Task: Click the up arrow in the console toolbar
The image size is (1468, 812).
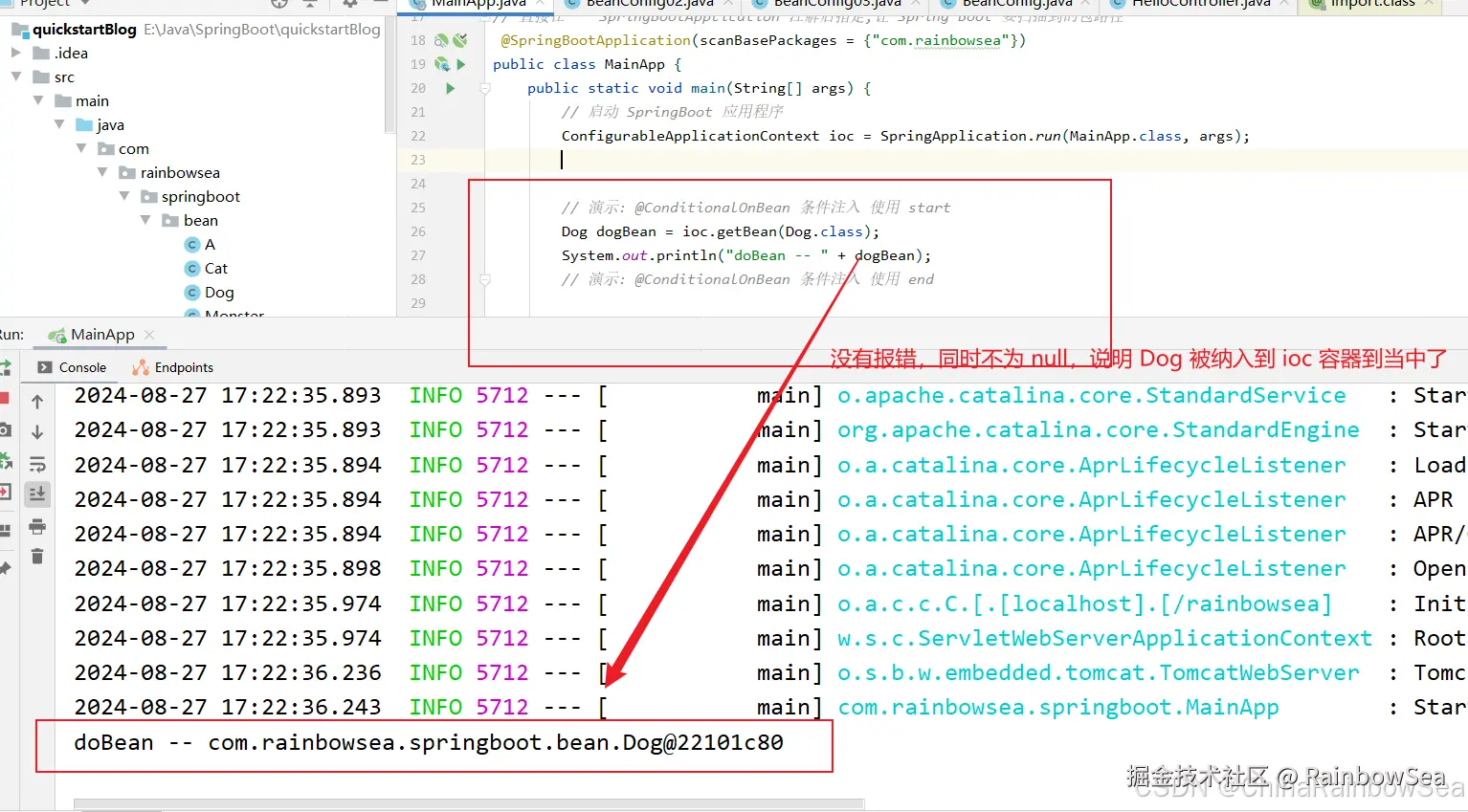Action: coord(37,402)
